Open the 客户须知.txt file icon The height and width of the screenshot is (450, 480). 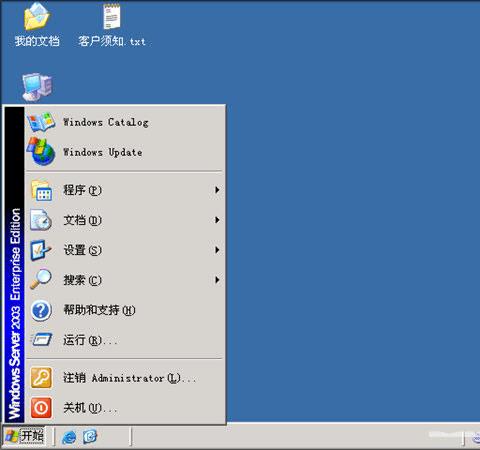pos(112,17)
